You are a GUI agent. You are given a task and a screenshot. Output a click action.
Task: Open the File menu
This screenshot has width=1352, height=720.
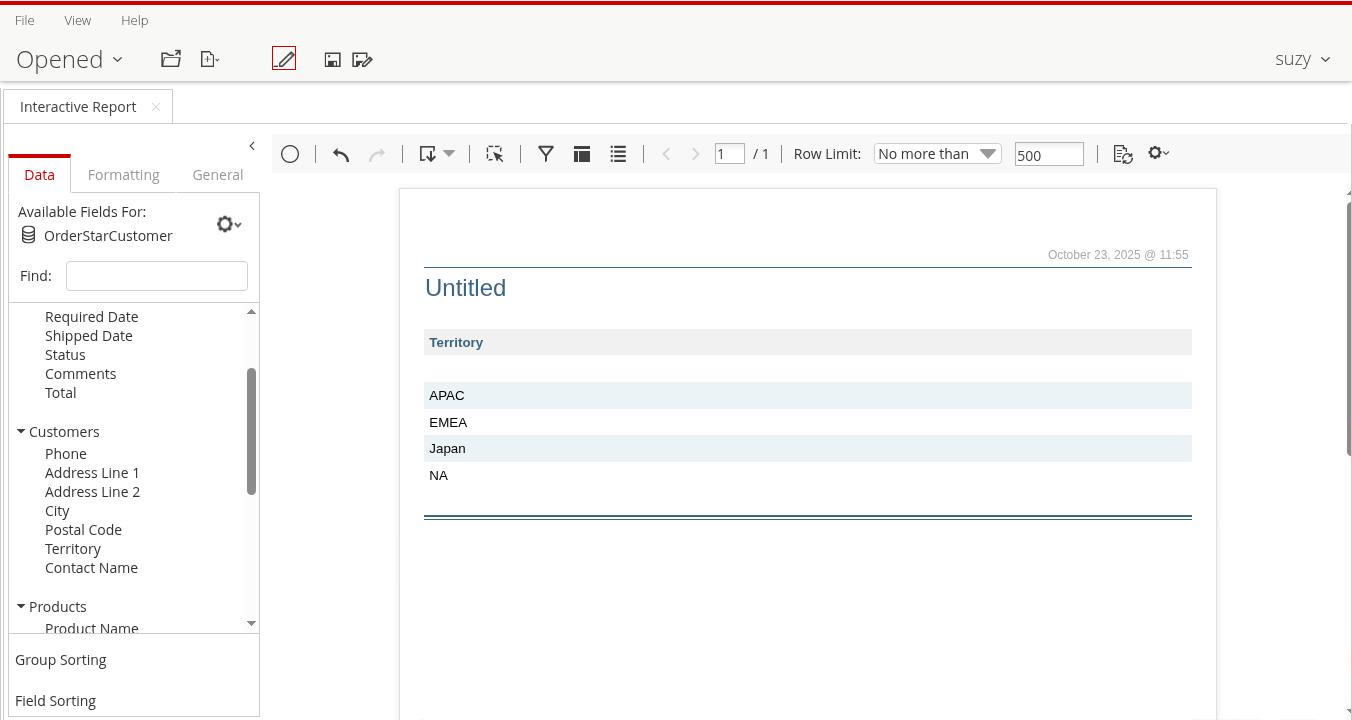[x=25, y=20]
